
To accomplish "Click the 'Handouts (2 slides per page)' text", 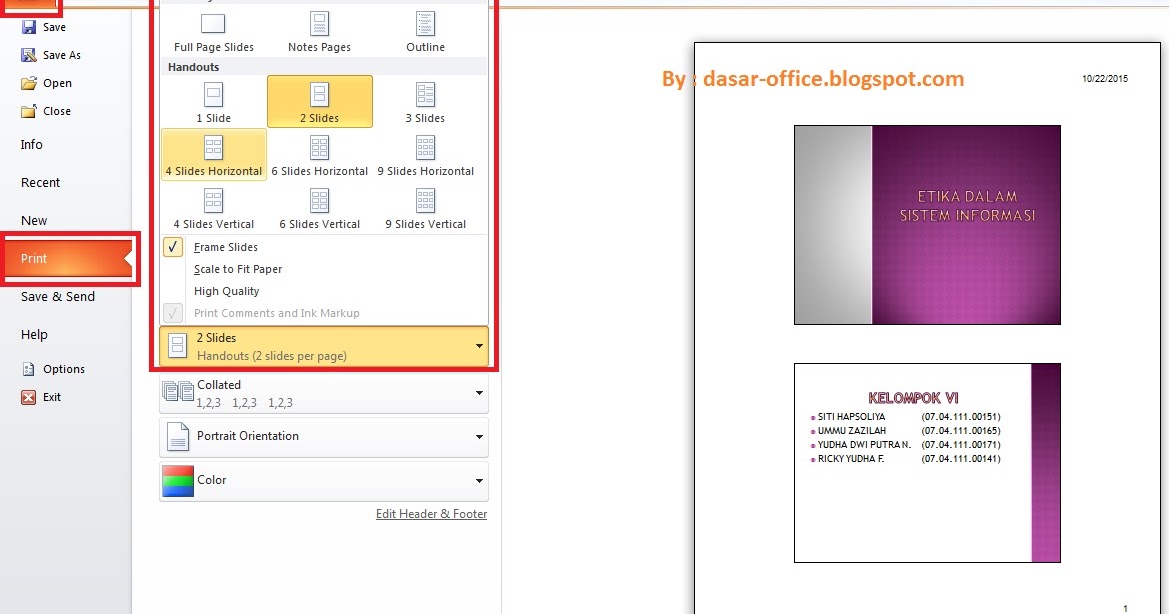I will pos(271,356).
